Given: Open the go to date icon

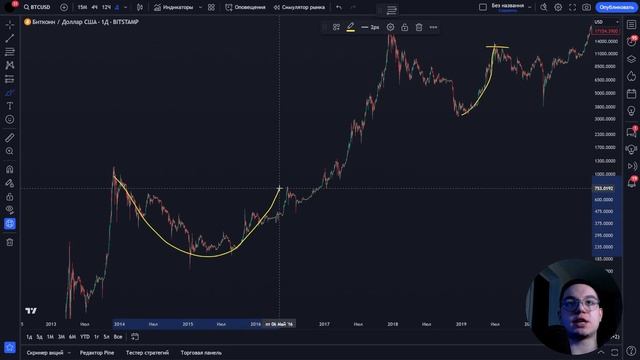Looking at the screenshot, I should click(x=135, y=337).
